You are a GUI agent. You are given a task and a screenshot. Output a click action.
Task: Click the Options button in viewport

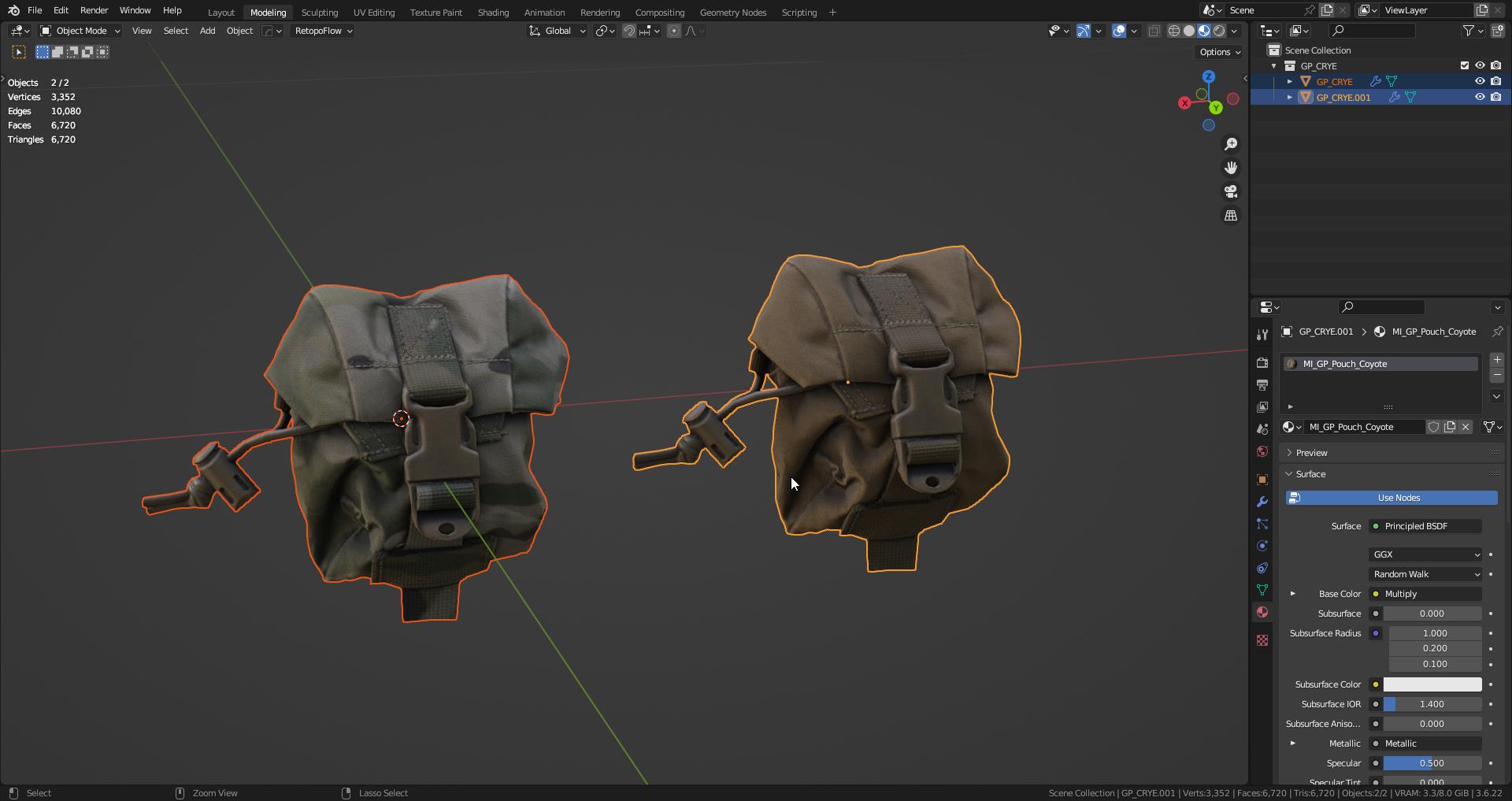[x=1219, y=52]
